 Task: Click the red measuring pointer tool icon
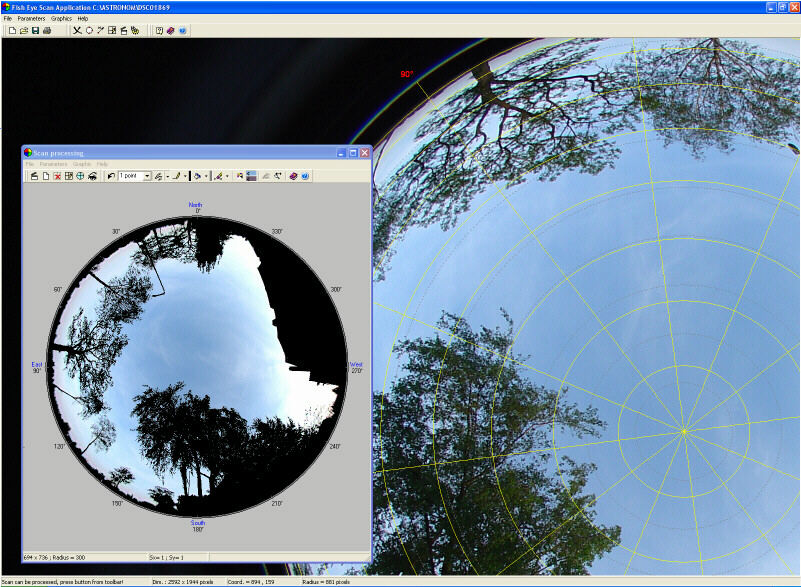pos(100,31)
